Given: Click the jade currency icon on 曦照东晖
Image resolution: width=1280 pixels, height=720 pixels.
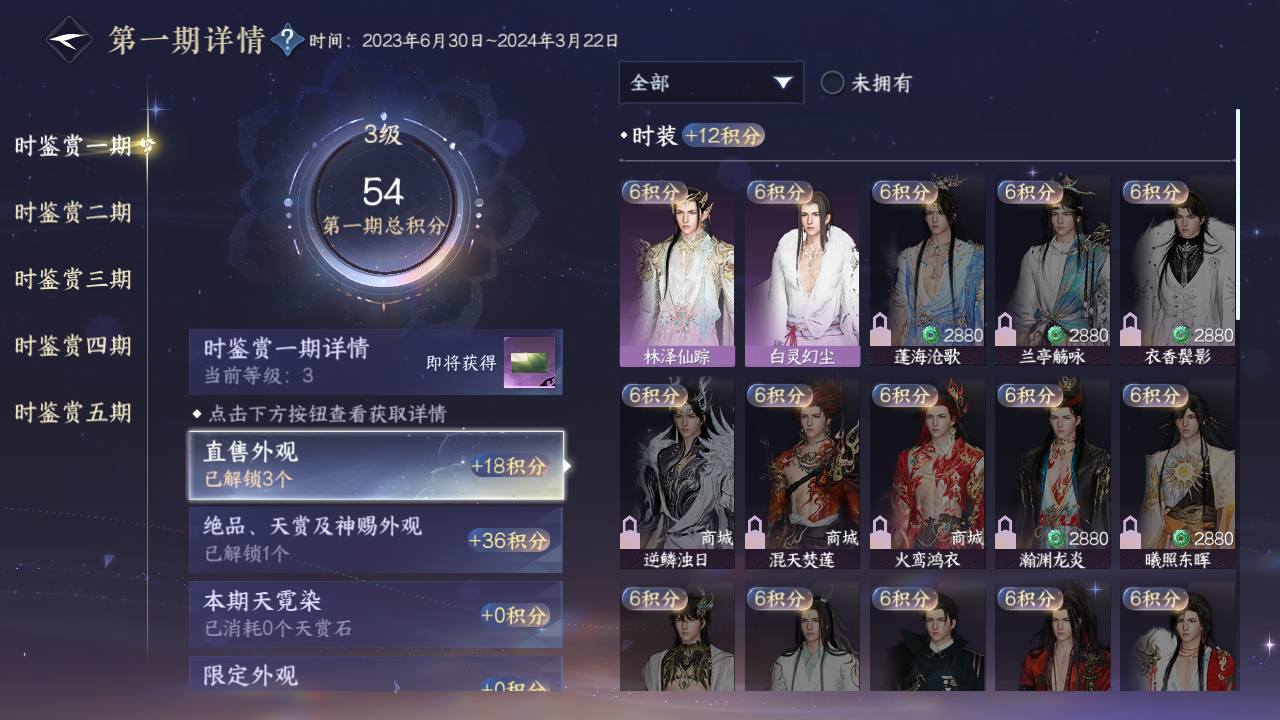Looking at the screenshot, I should (1181, 538).
